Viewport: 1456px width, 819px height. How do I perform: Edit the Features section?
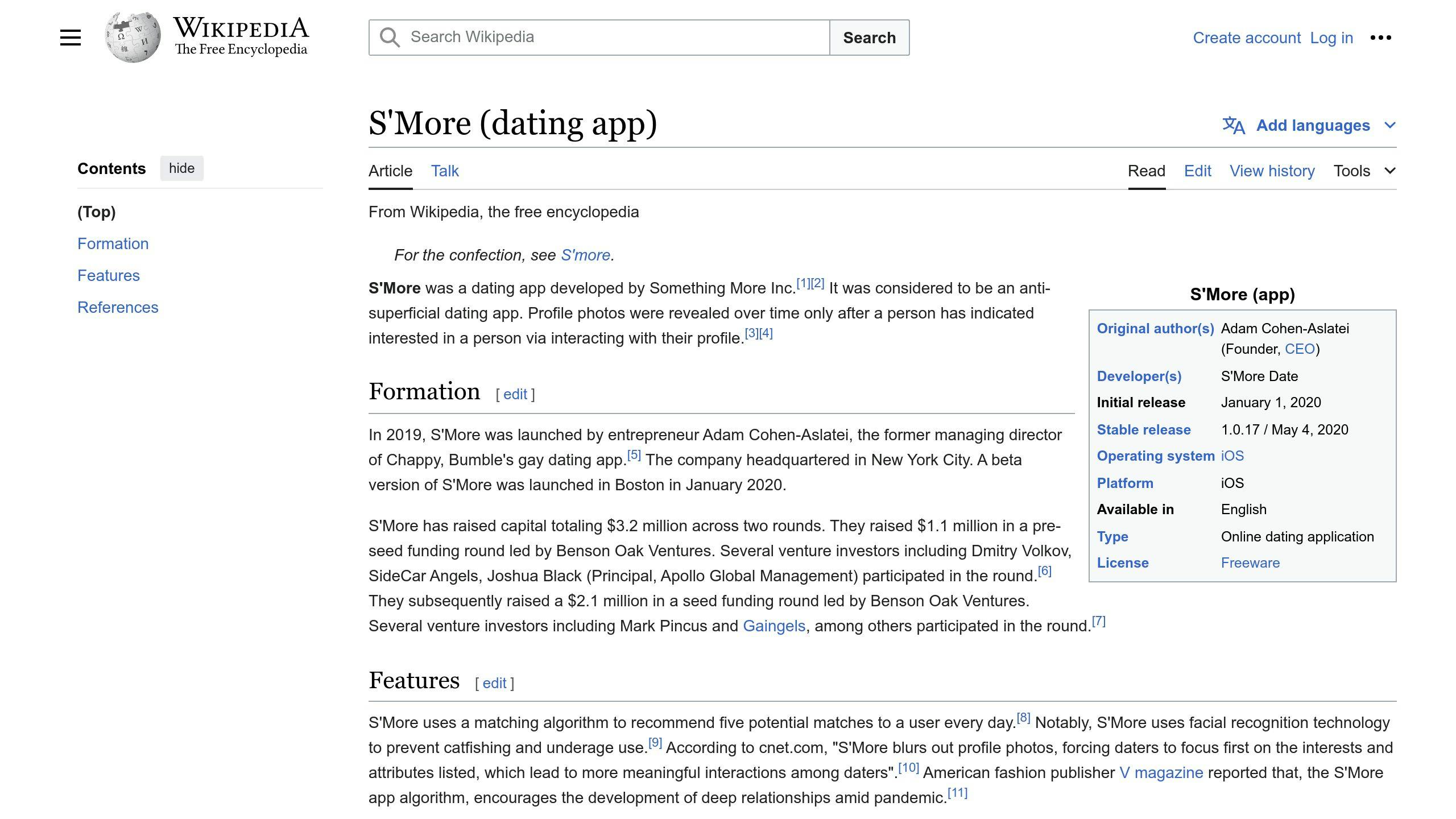click(494, 683)
